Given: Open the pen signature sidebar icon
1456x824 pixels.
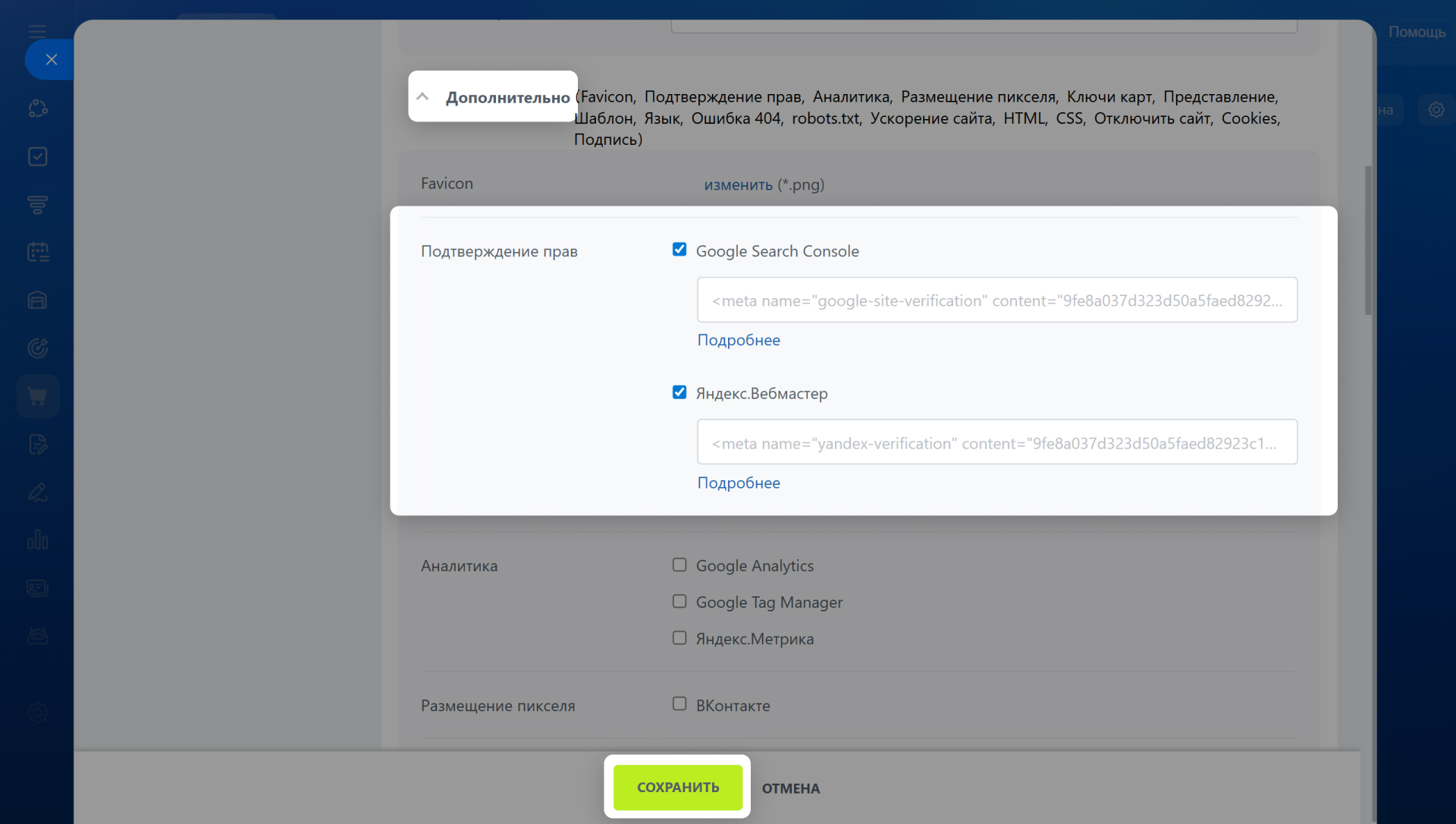Looking at the screenshot, I should click(38, 492).
